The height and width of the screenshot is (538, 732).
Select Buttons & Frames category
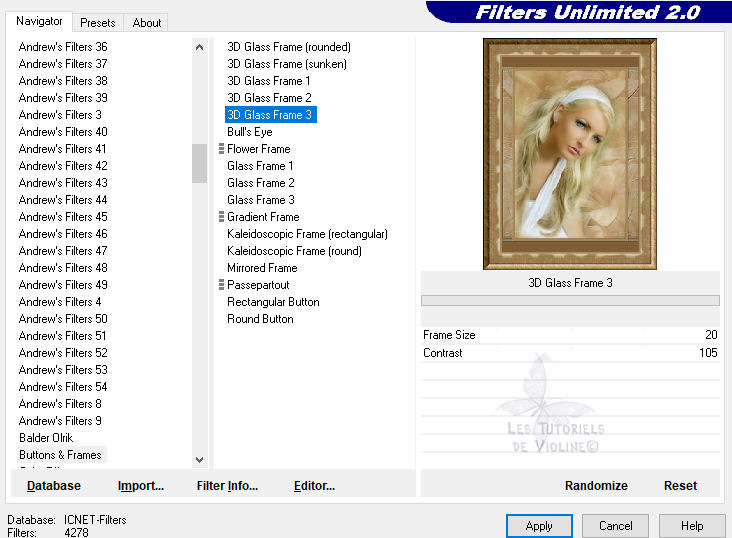click(60, 454)
